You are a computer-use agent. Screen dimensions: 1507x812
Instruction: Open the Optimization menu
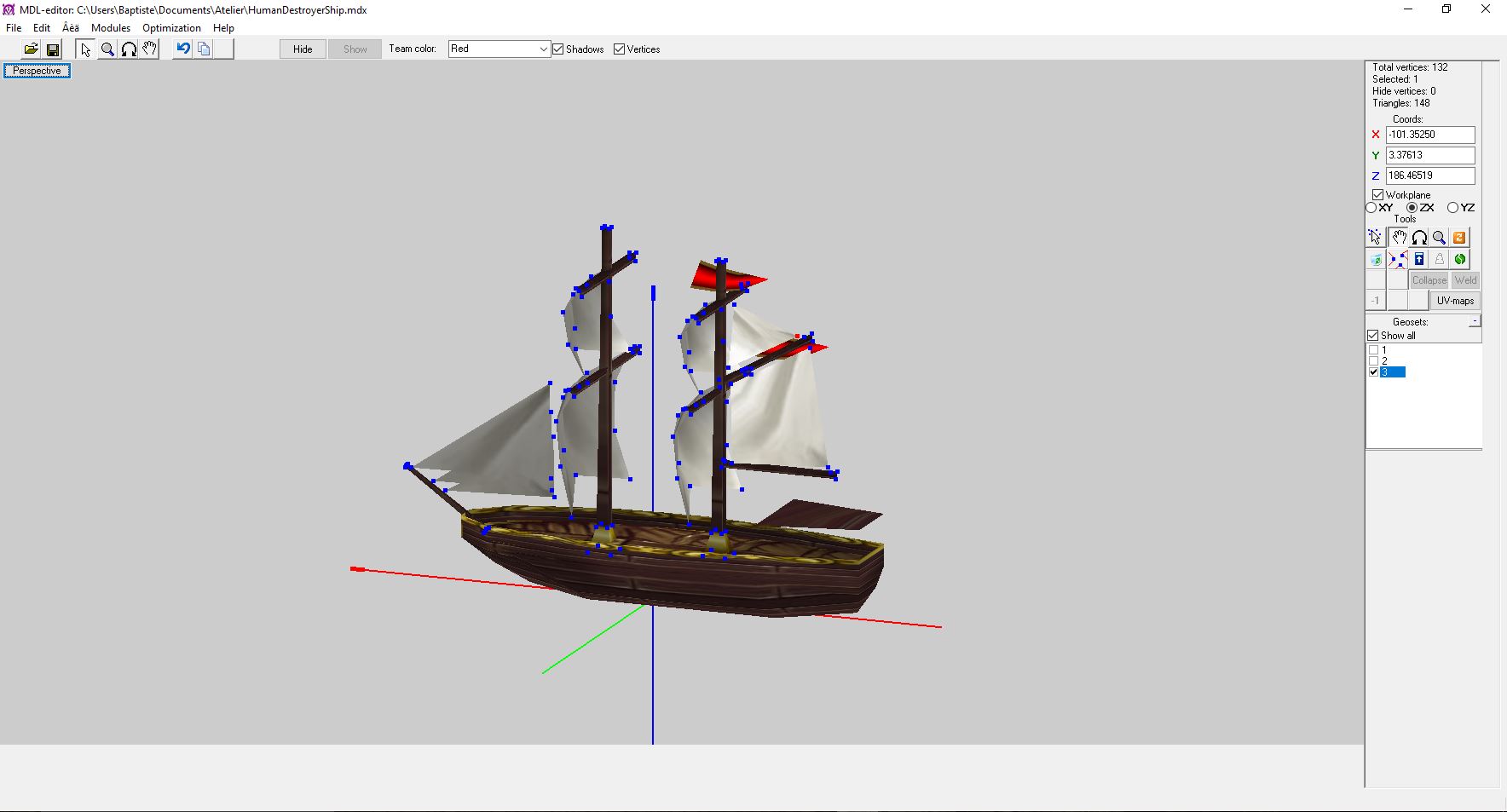coord(171,28)
